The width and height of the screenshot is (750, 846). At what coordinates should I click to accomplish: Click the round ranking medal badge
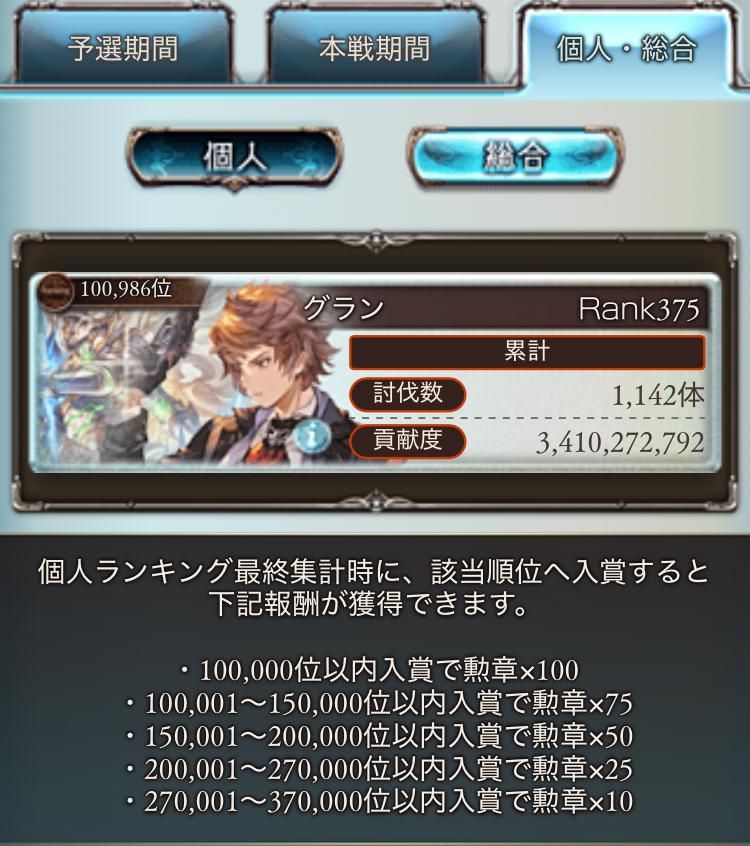(x=55, y=291)
